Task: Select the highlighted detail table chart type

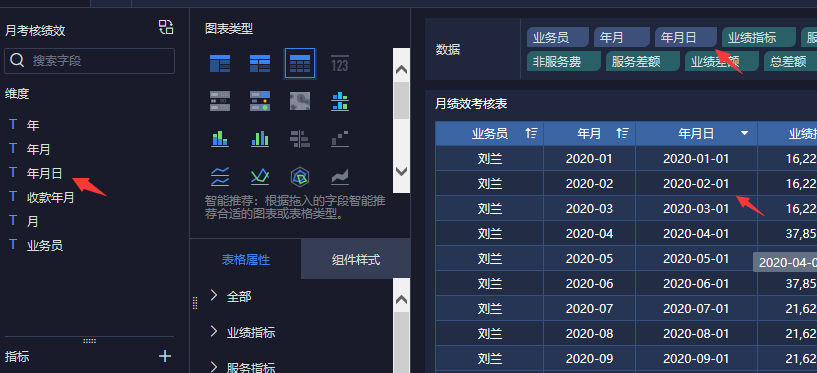Action: 300,64
